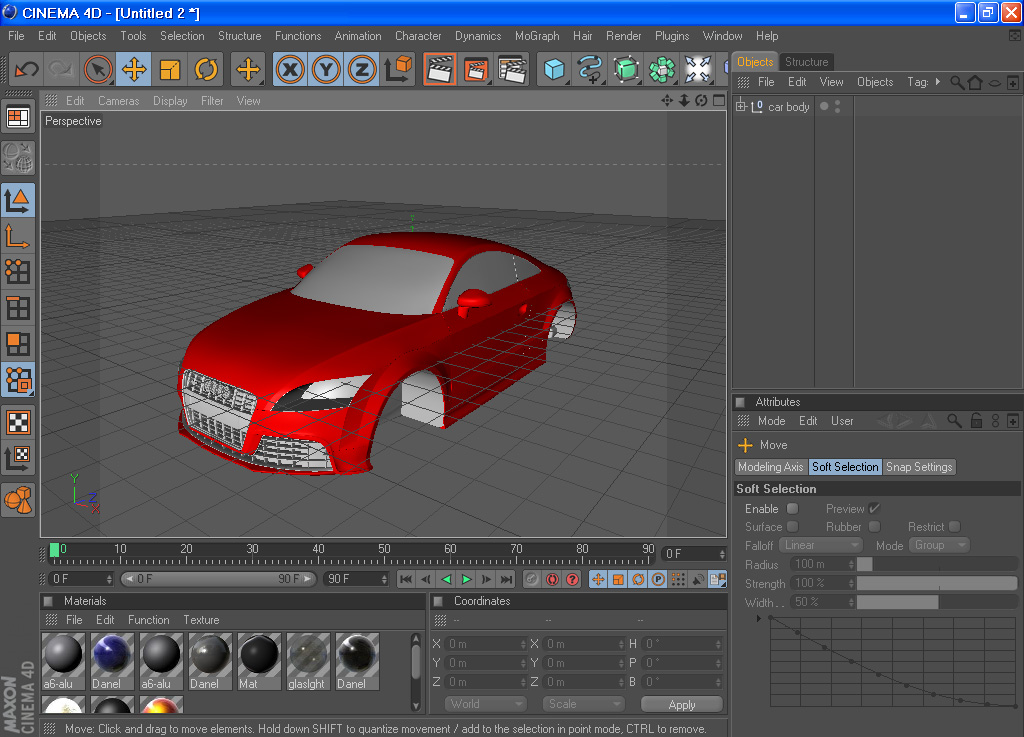Toggle the Restrict checkbox
Viewport: 1024px width, 737px height.
[x=955, y=527]
